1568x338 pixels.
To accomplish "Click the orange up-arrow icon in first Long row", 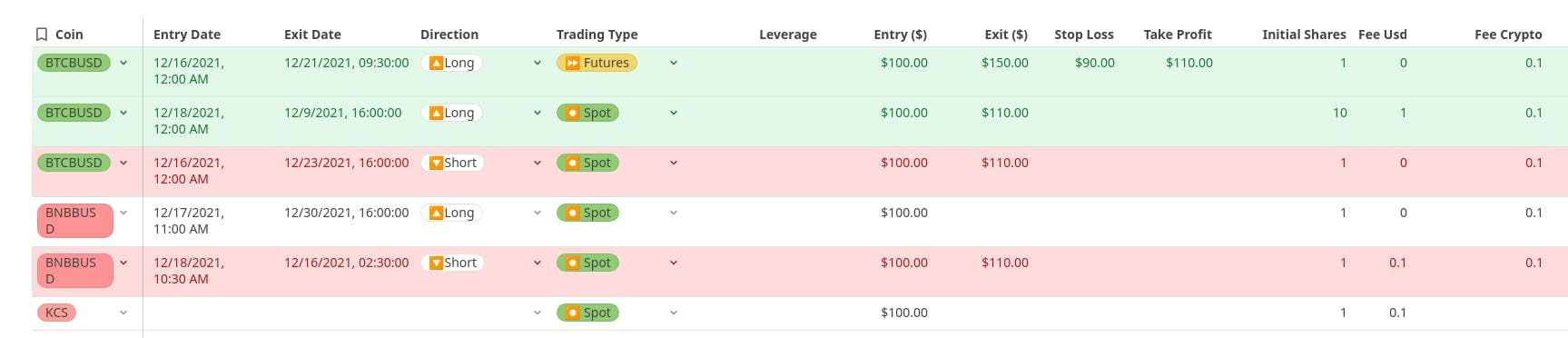I will [x=436, y=63].
